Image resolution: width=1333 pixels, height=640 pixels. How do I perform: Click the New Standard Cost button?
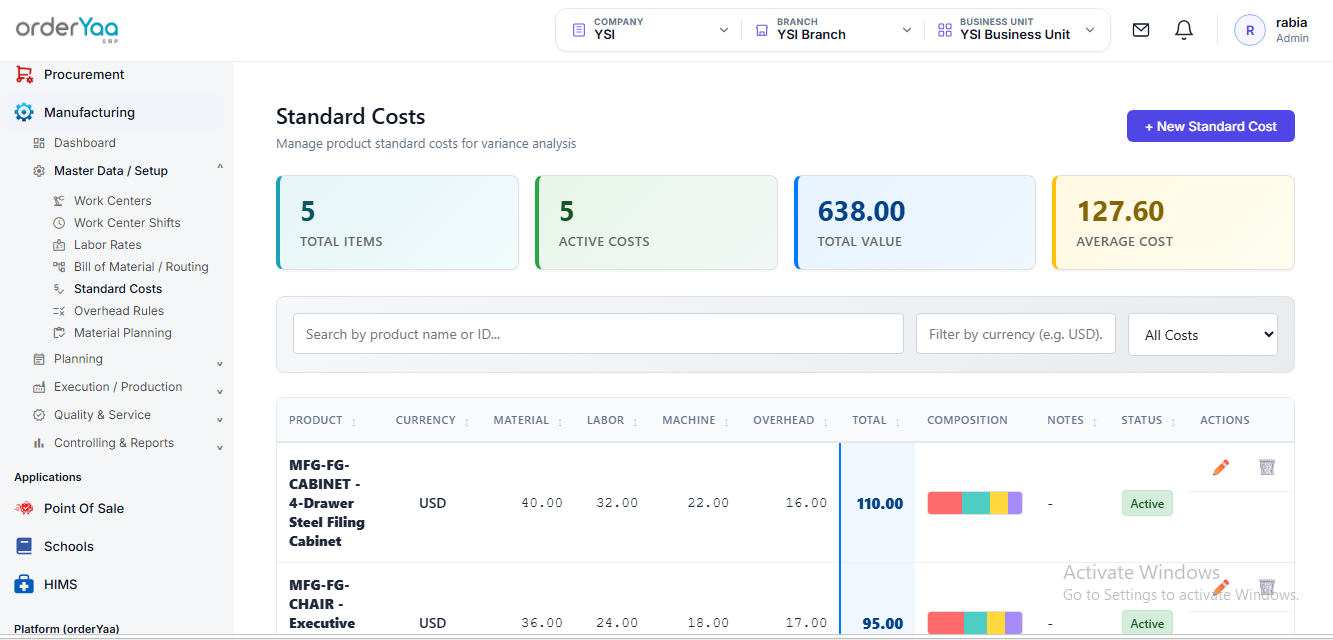click(1211, 126)
